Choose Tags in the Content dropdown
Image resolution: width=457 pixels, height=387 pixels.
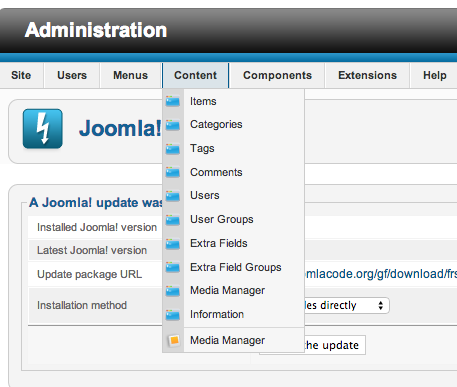[233, 148]
